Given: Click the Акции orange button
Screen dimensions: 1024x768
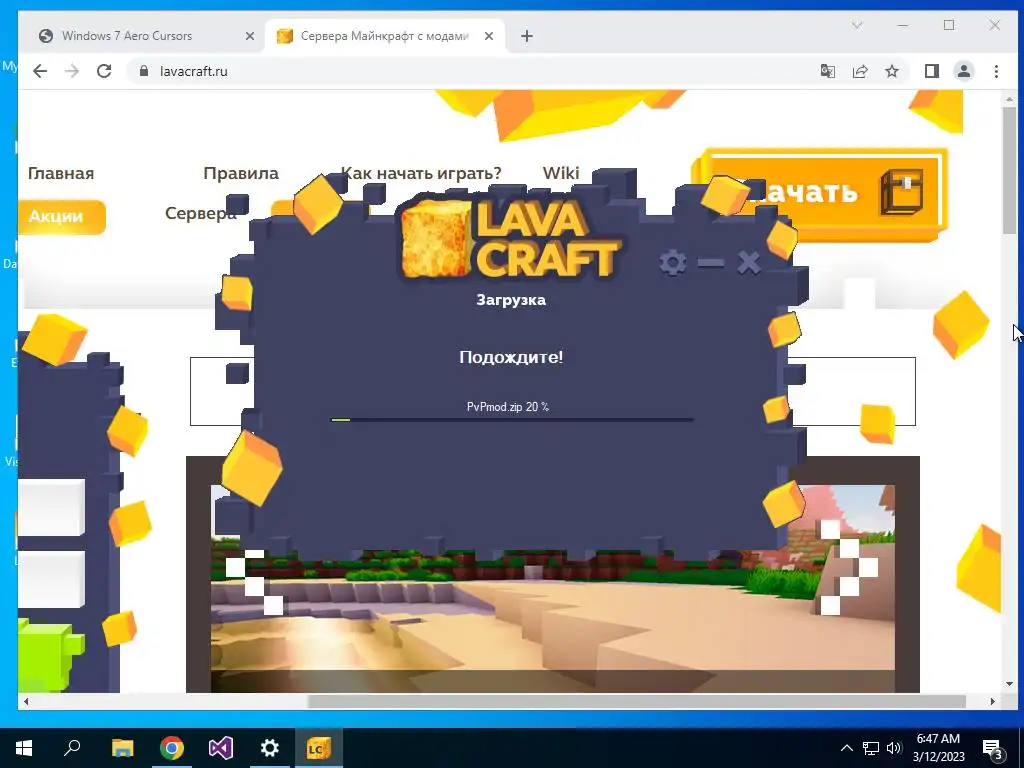Looking at the screenshot, I should coord(62,216).
